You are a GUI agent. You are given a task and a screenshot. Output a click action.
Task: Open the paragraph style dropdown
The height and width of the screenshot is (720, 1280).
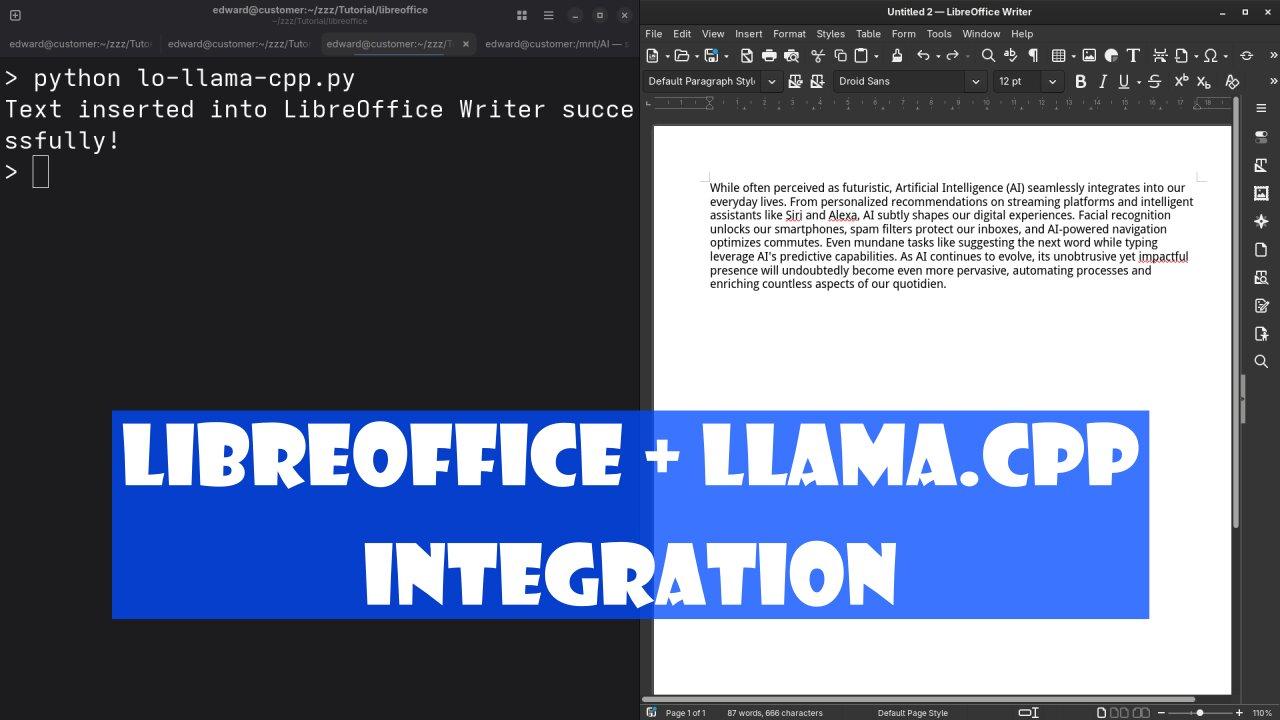point(770,81)
